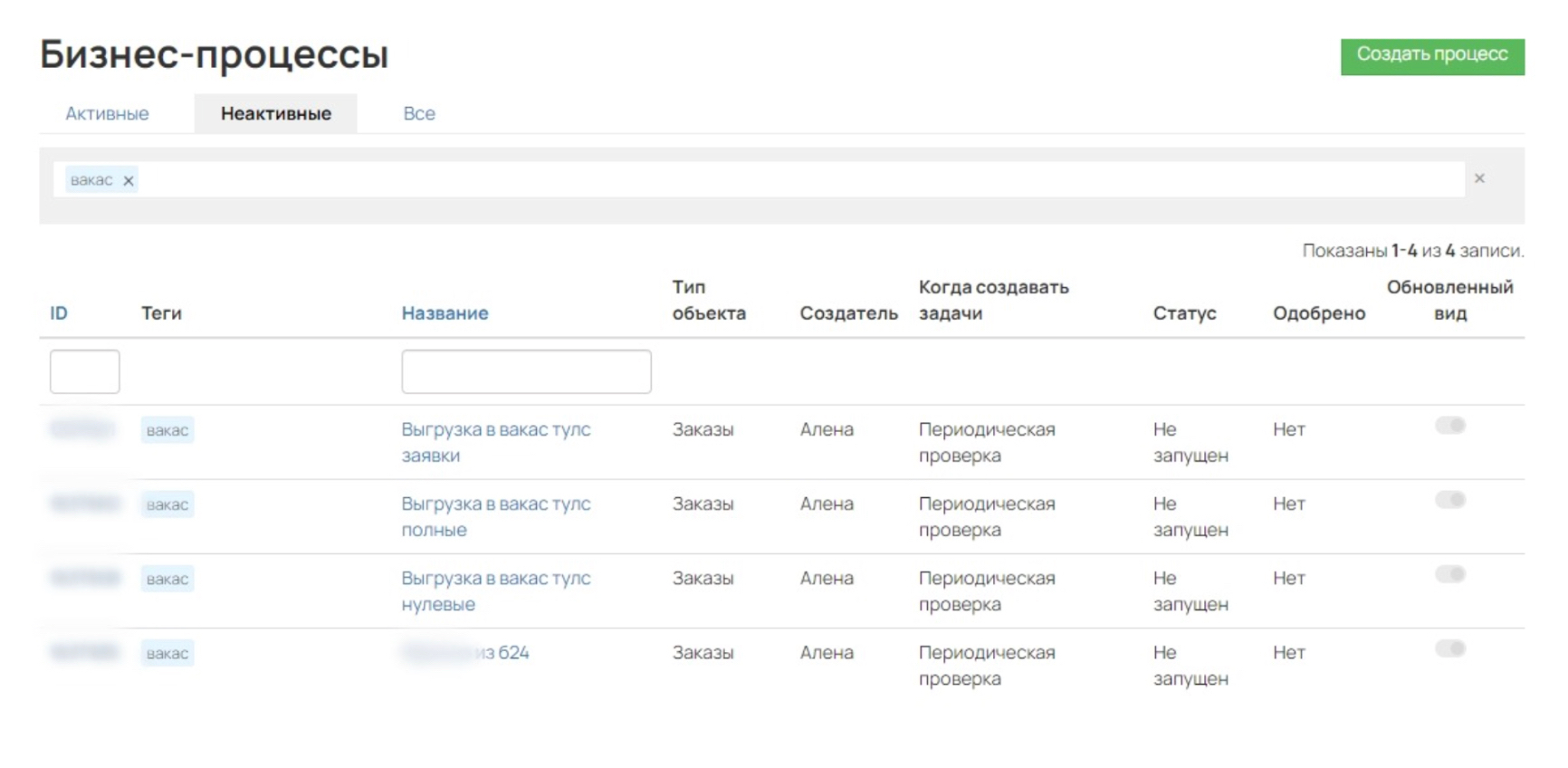Viewport: 1568px width, 768px height.
Task: Switch to the Активные tab
Action: click(x=107, y=113)
